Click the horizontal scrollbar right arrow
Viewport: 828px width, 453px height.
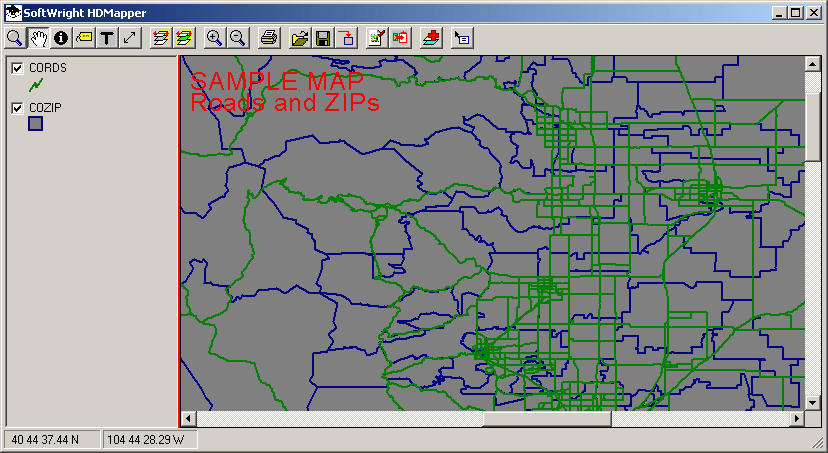(x=797, y=419)
